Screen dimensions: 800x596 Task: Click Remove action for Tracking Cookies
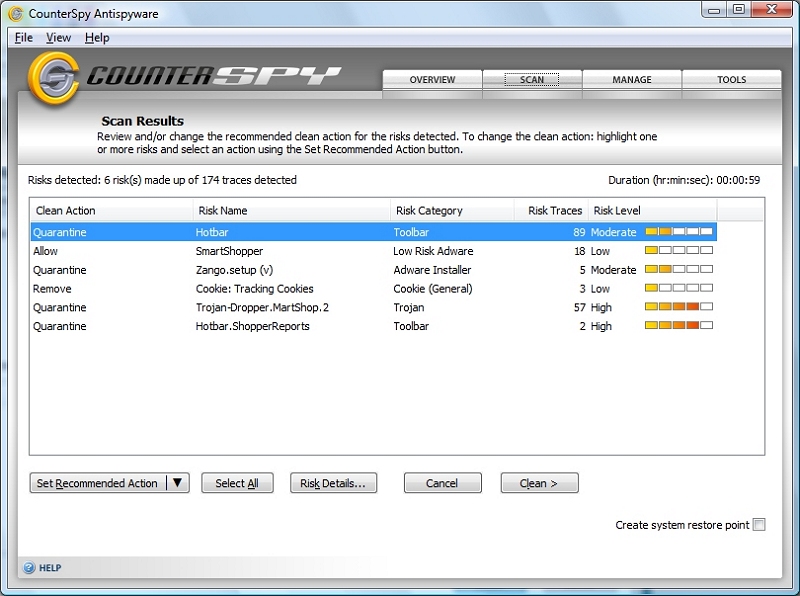(52, 289)
